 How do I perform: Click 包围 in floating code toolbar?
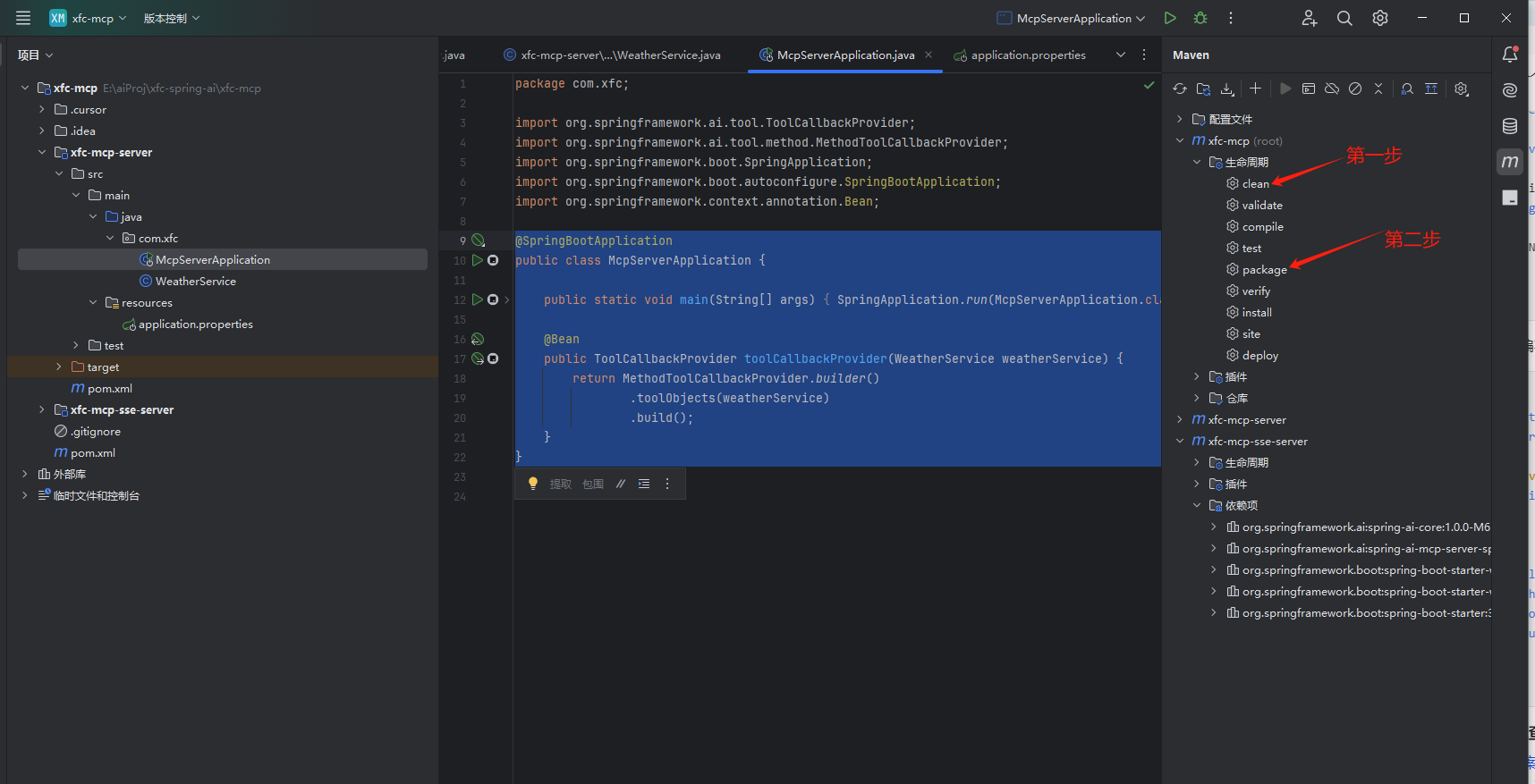click(593, 484)
